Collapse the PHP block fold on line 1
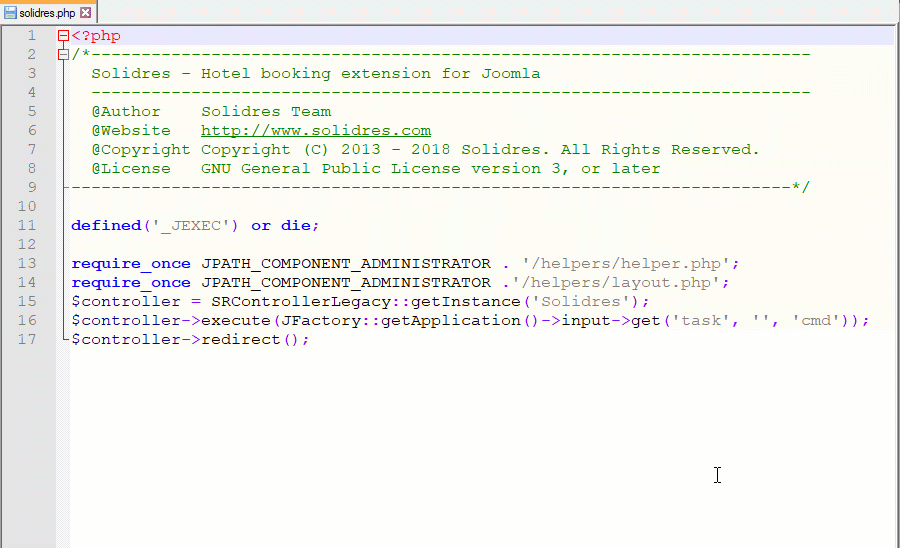Screen dimensions: 900x548 pos(63,36)
